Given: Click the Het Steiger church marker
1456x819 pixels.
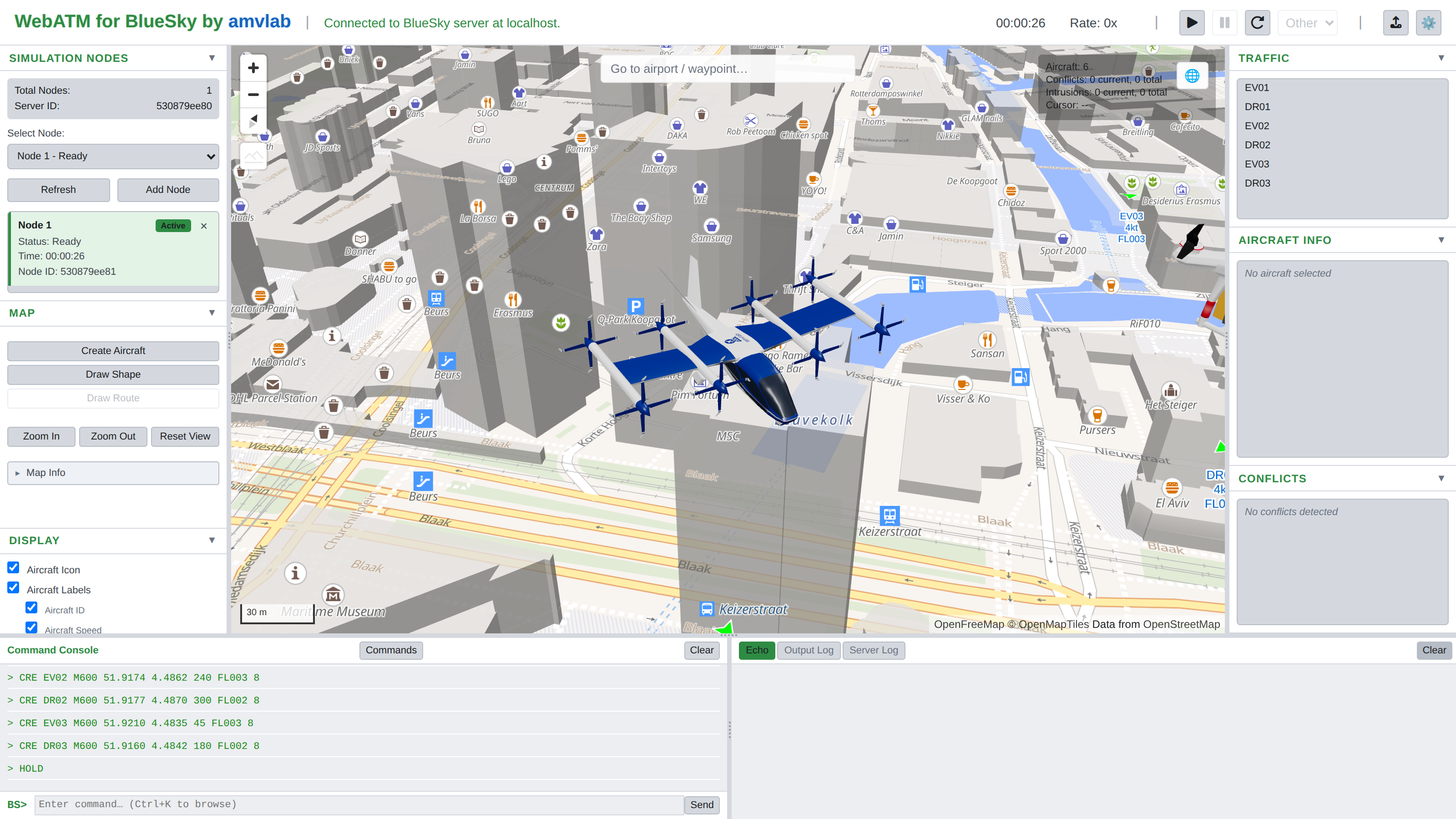Looking at the screenshot, I should tap(1171, 390).
